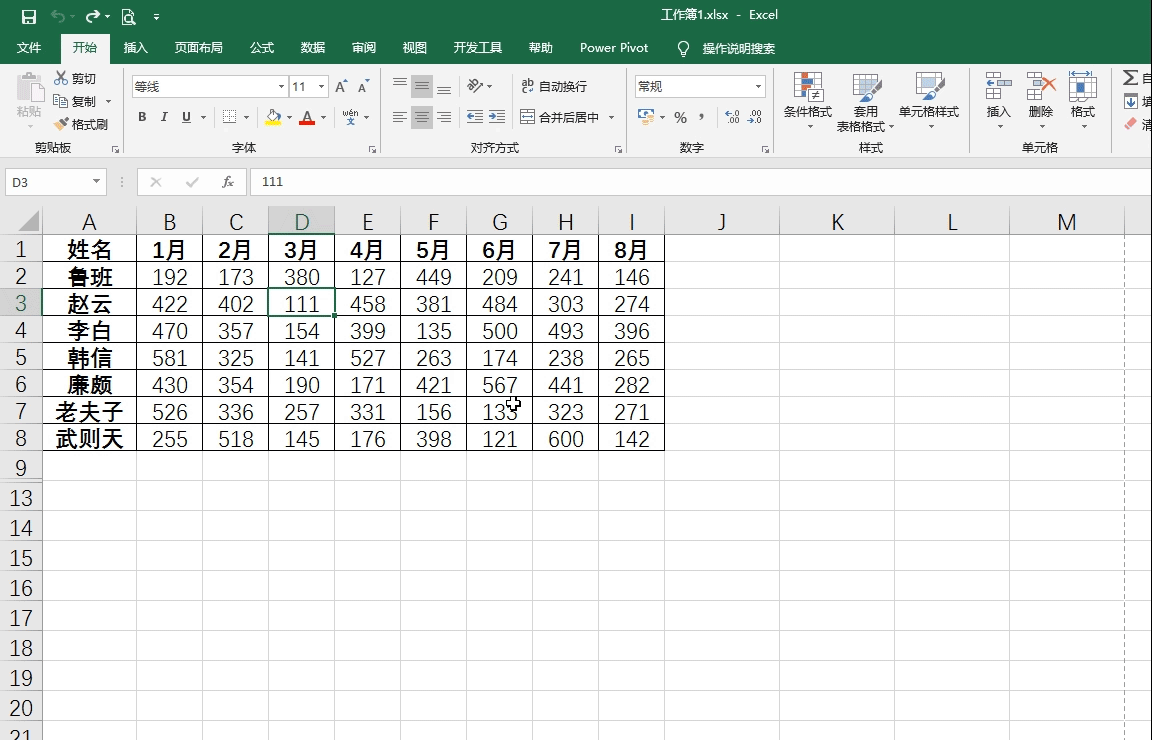Customize the Quick Access Toolbar dropdown
This screenshot has height=740, width=1152.
pyautogui.click(x=156, y=16)
